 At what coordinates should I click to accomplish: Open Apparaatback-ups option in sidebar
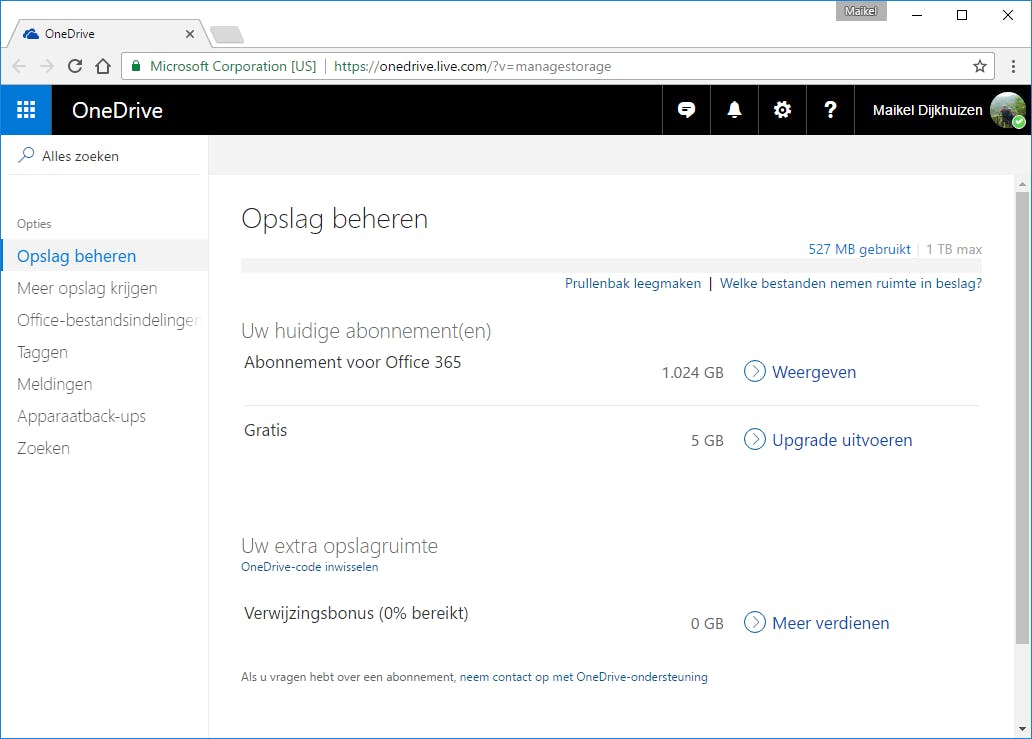(x=81, y=416)
